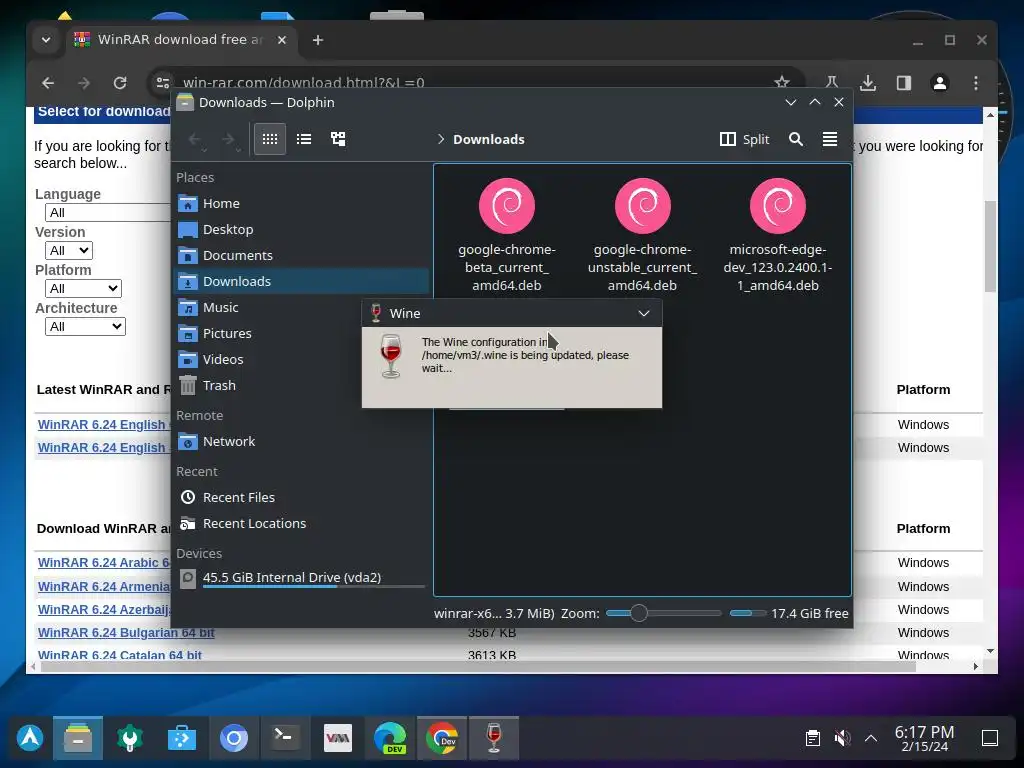
Task: Open Chrome tab search dropdown arrow
Action: [46, 40]
